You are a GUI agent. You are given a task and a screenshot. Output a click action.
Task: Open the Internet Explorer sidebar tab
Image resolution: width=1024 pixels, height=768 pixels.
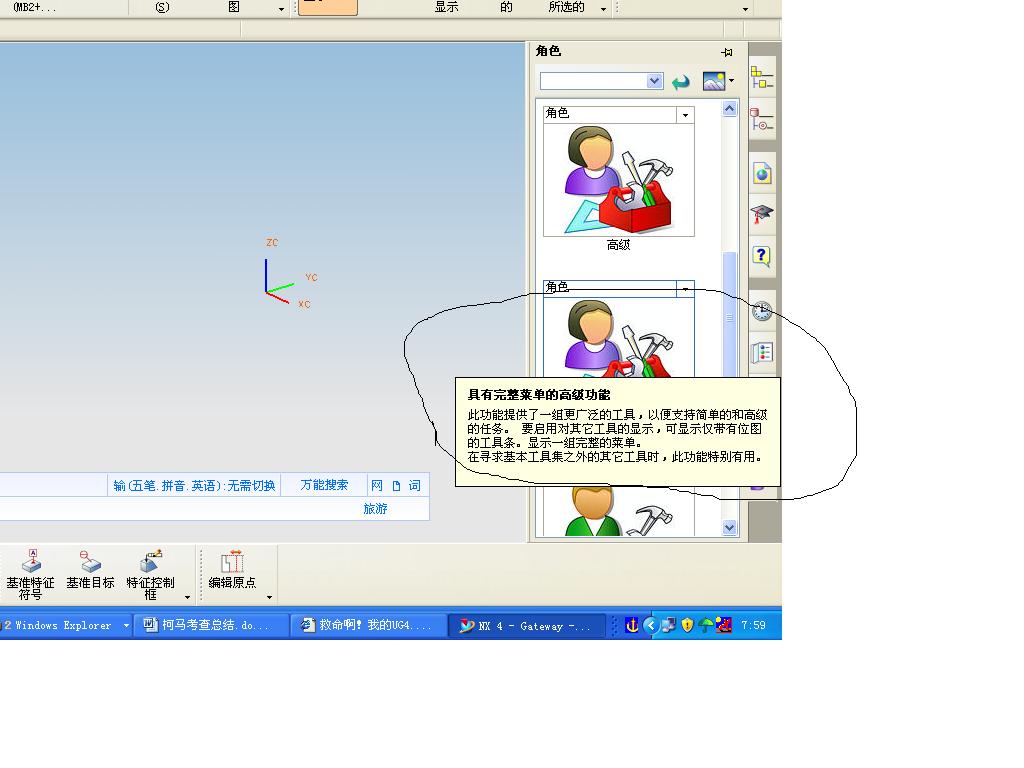(x=761, y=174)
